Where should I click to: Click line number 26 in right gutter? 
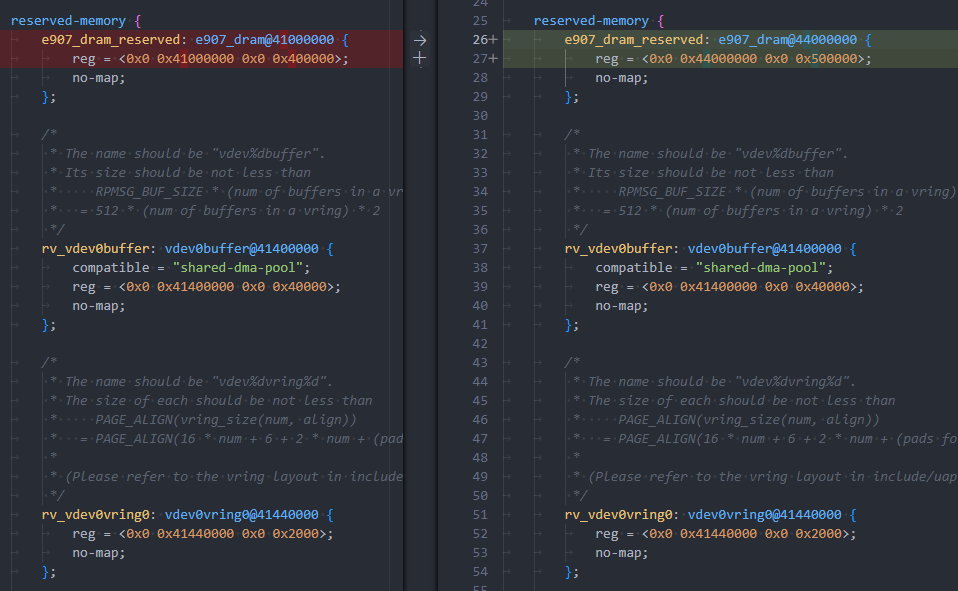point(479,40)
